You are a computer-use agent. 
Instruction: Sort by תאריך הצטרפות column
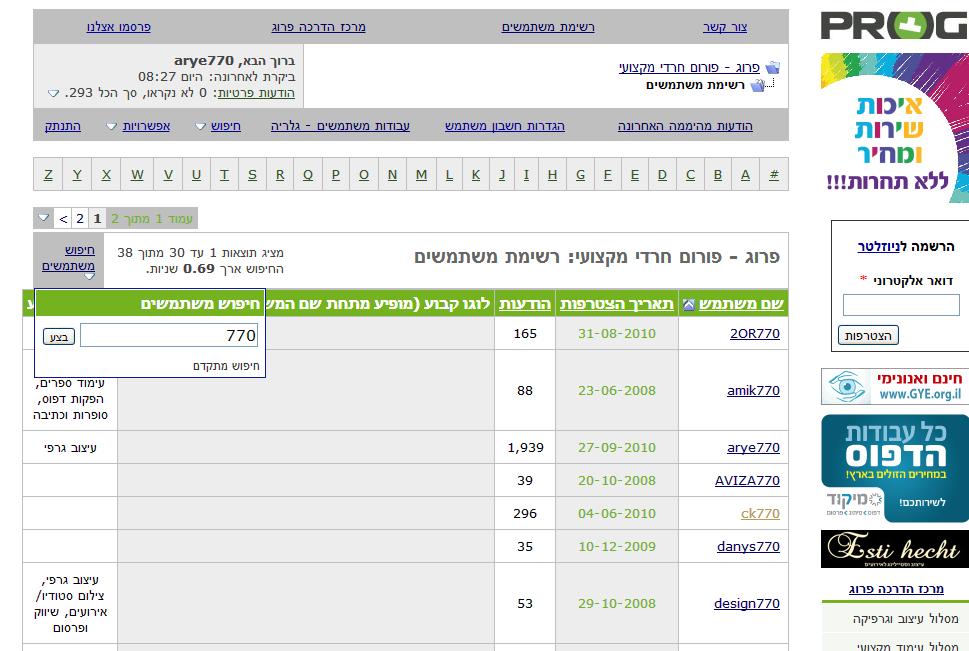(617, 304)
